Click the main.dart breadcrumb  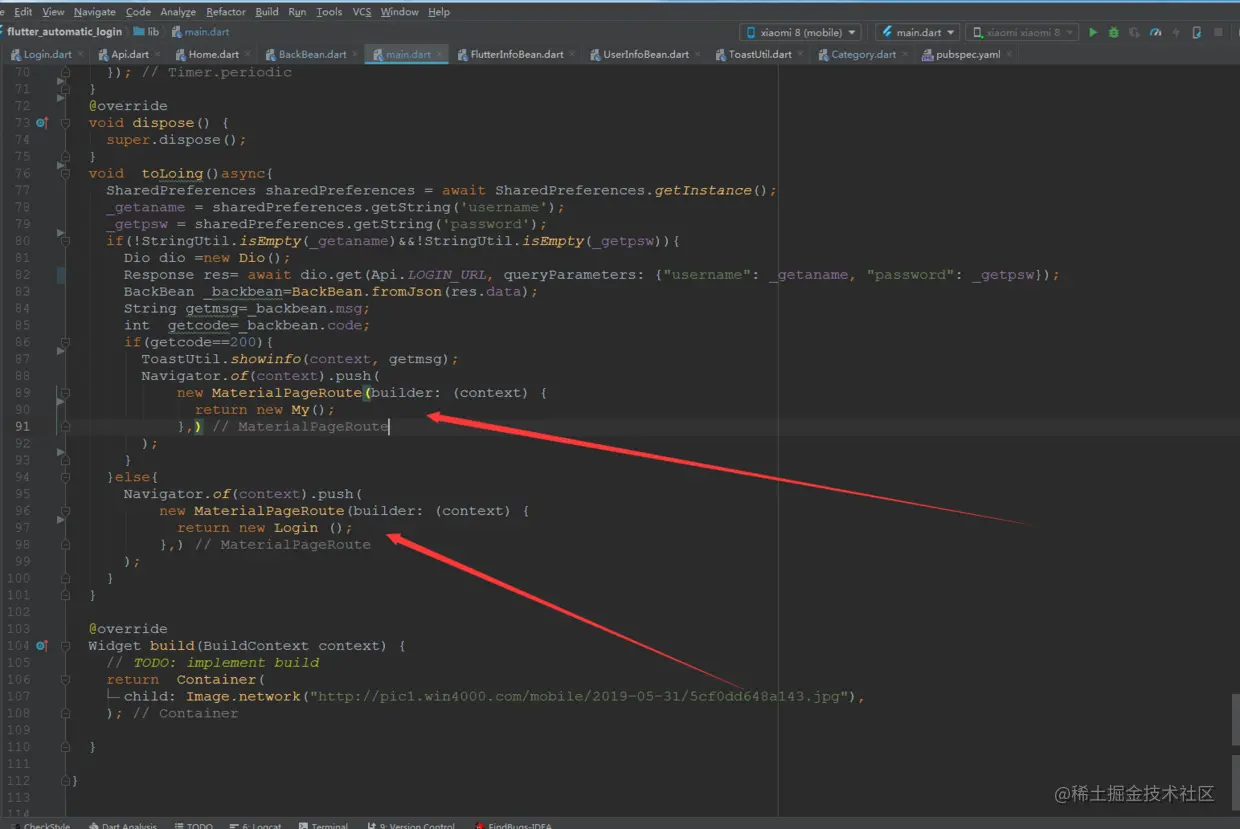(x=200, y=32)
